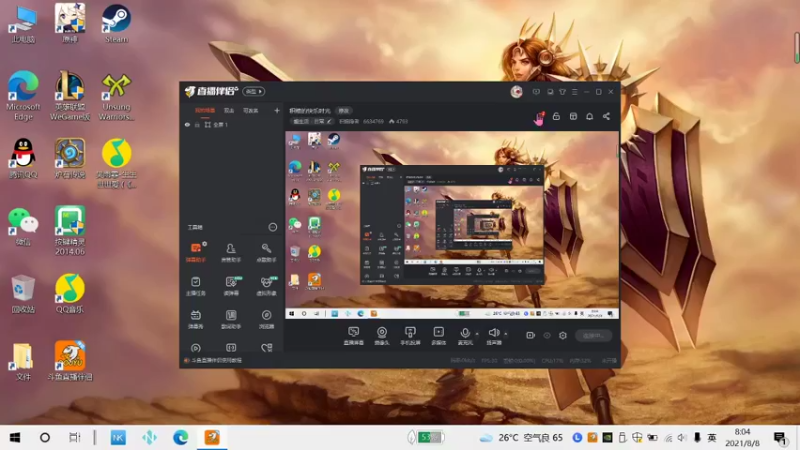Click the room number 6634769
This screenshot has width=800, height=450.
tap(373, 121)
